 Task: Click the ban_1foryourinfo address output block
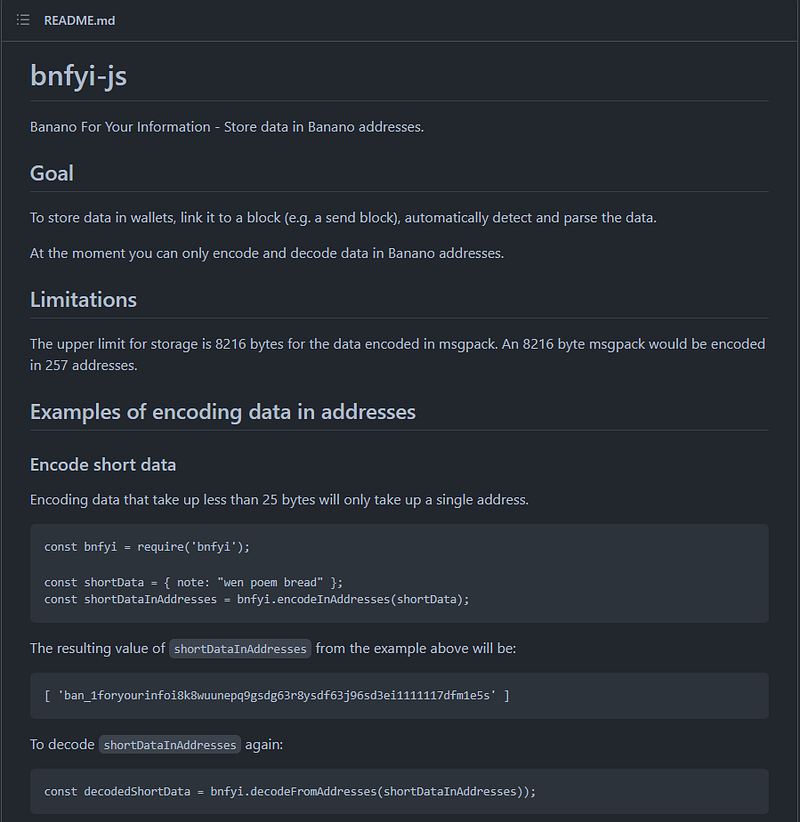(399, 696)
